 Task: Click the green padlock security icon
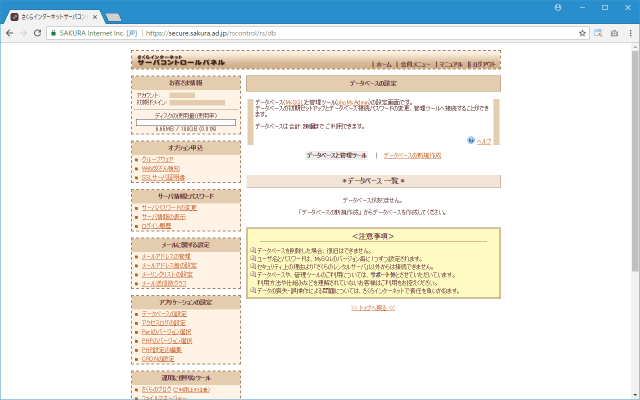[x=53, y=33]
